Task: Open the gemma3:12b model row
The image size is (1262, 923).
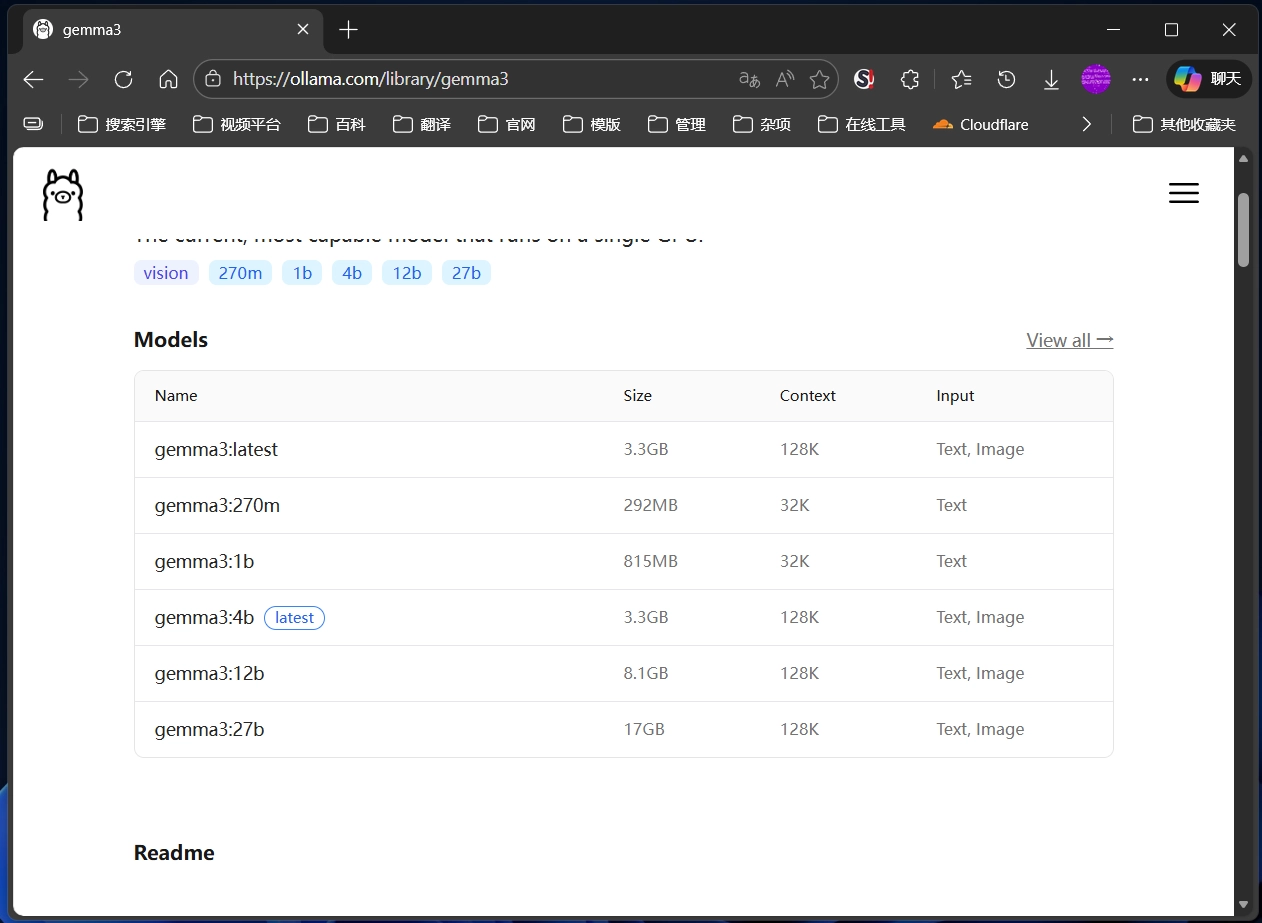Action: pyautogui.click(x=623, y=674)
